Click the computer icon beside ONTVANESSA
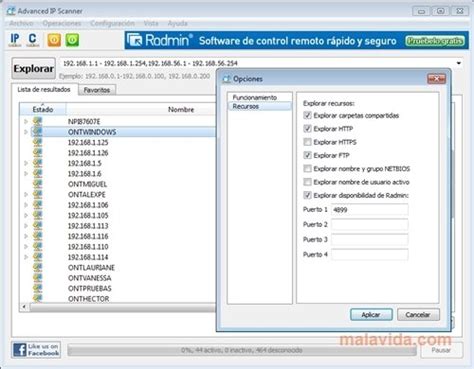The height and width of the screenshot is (369, 474). coord(37,278)
